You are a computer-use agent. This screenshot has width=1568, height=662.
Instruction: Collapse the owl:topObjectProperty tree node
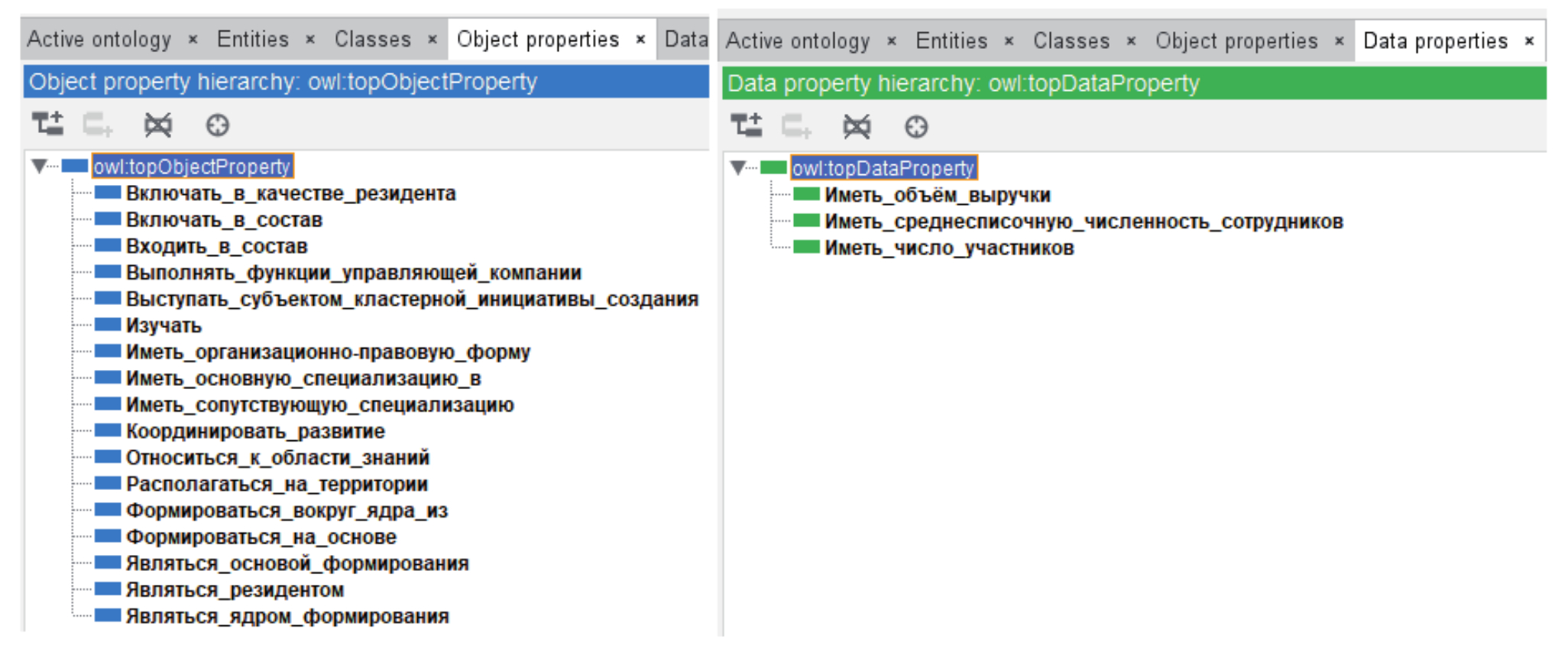(38, 166)
